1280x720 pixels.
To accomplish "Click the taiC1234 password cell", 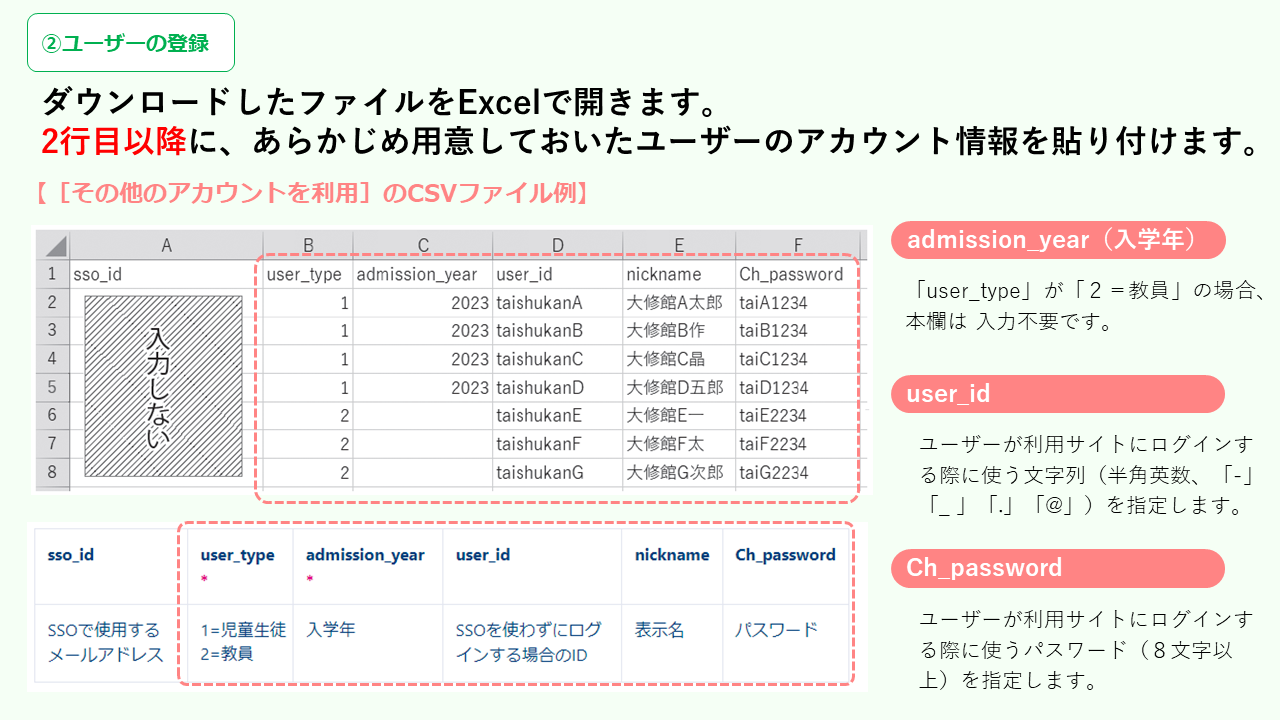I will click(797, 359).
